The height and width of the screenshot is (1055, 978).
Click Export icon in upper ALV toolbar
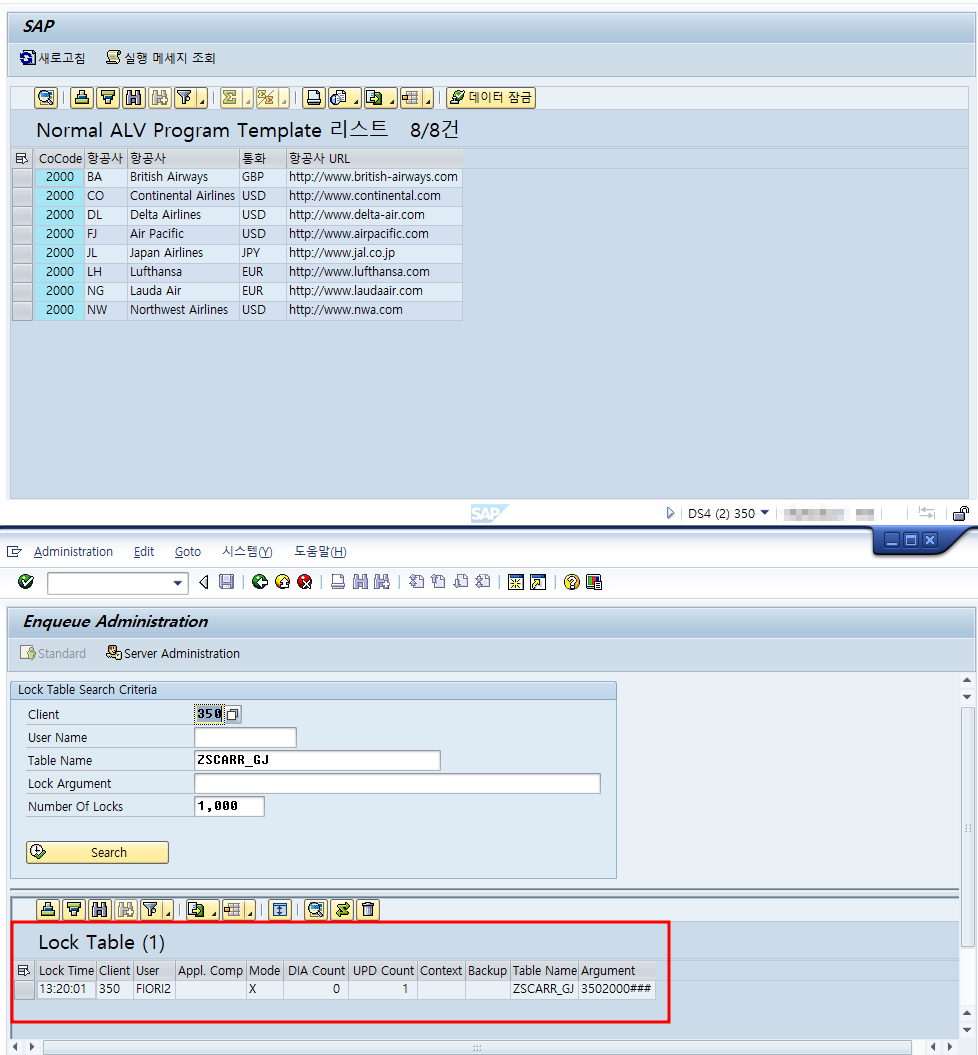pyautogui.click(x=375, y=98)
